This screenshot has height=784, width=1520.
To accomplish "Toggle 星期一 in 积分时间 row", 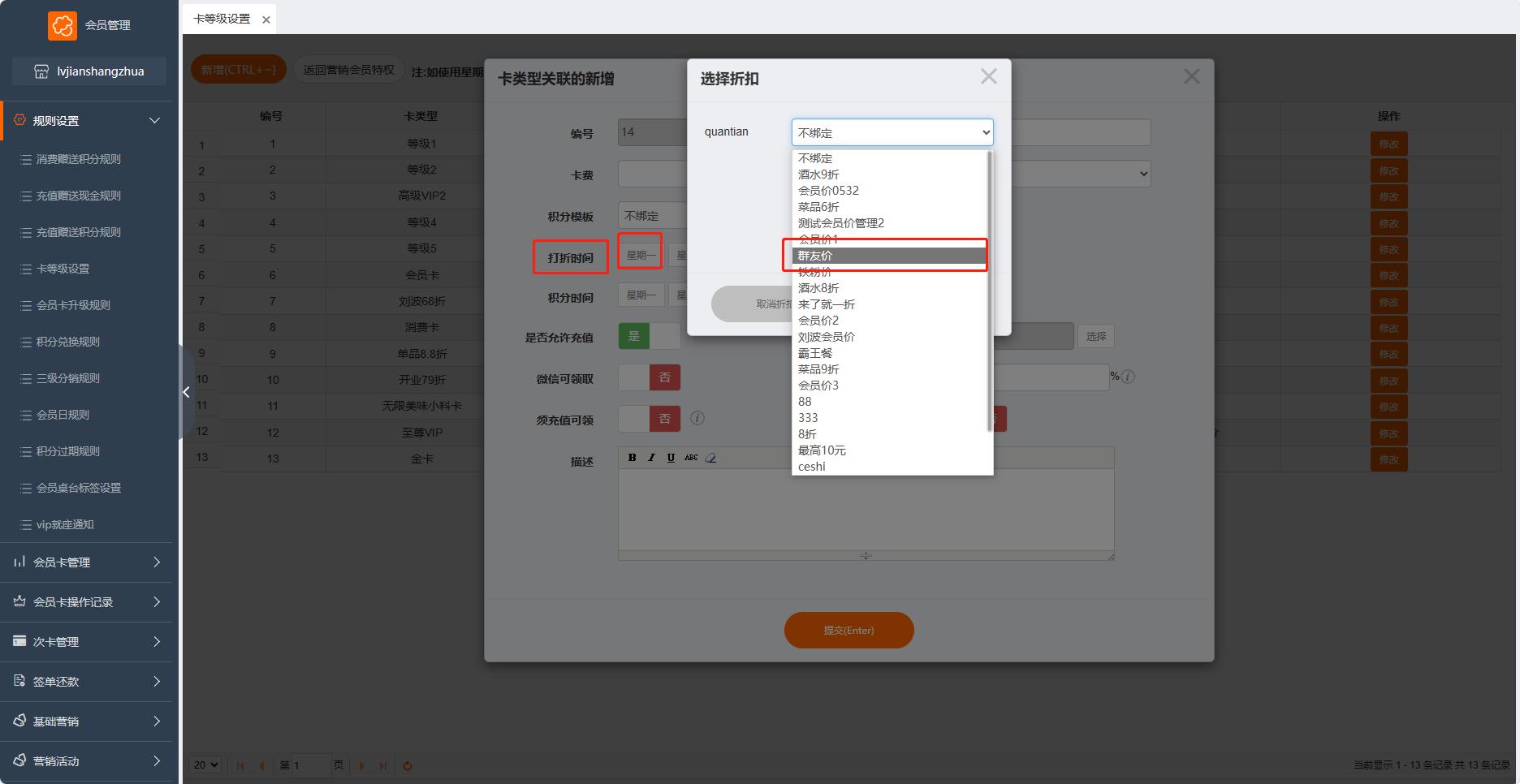I will 641,295.
